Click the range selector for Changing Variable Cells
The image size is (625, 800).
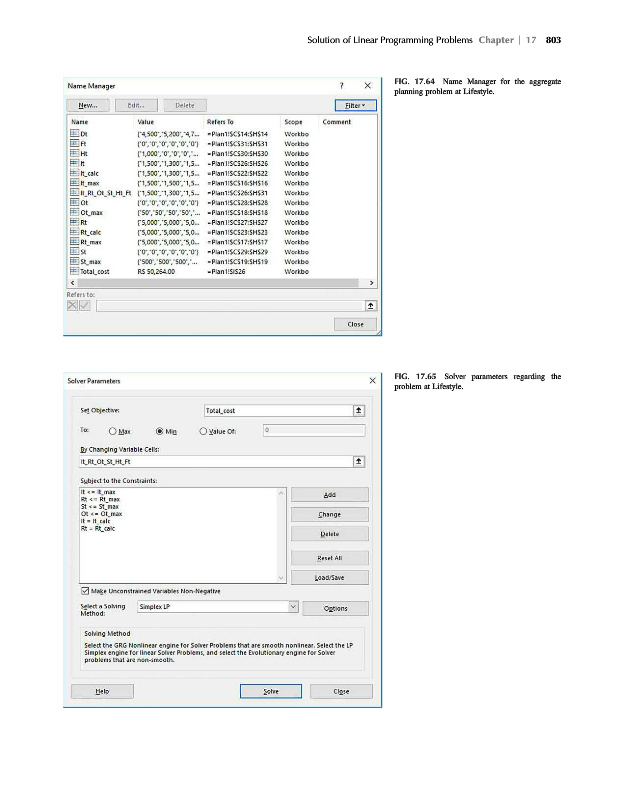(360, 462)
